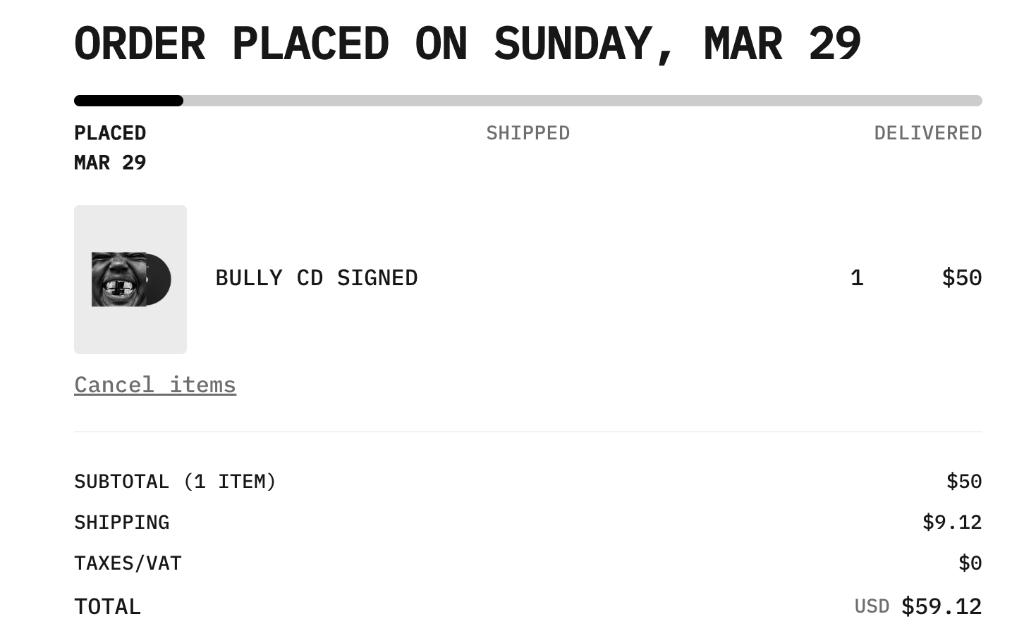Click the TOTAL row label

107,606
